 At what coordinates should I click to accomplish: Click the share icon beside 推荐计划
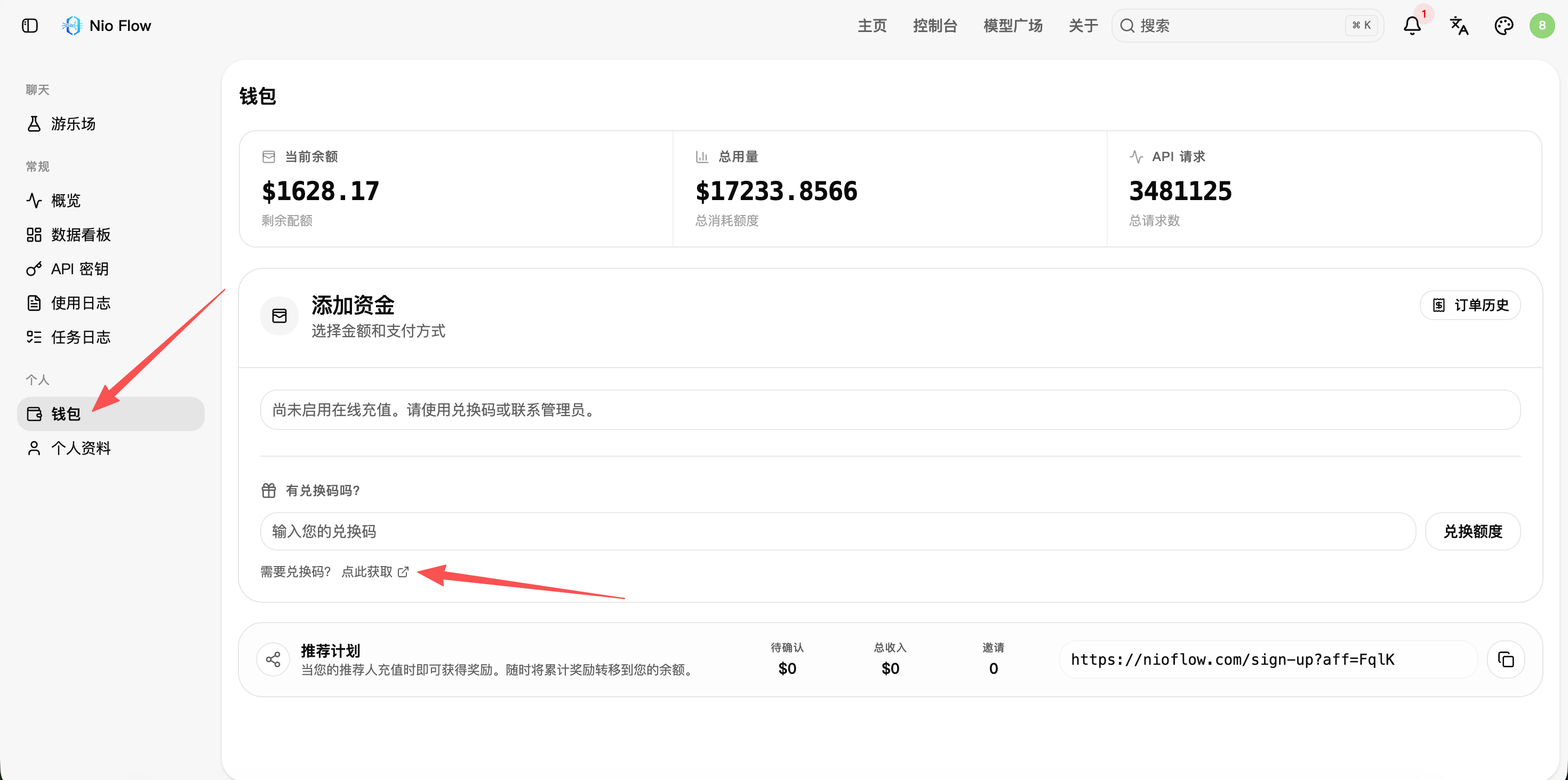click(273, 659)
